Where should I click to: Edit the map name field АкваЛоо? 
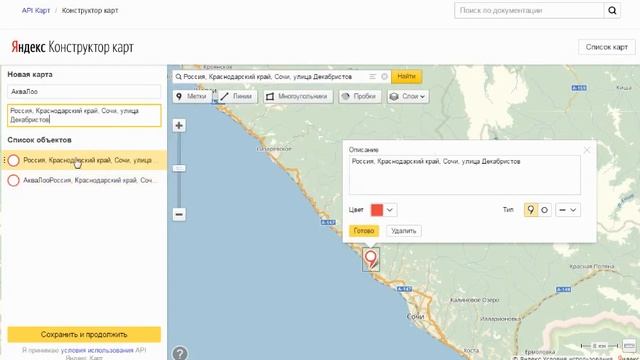click(x=84, y=91)
